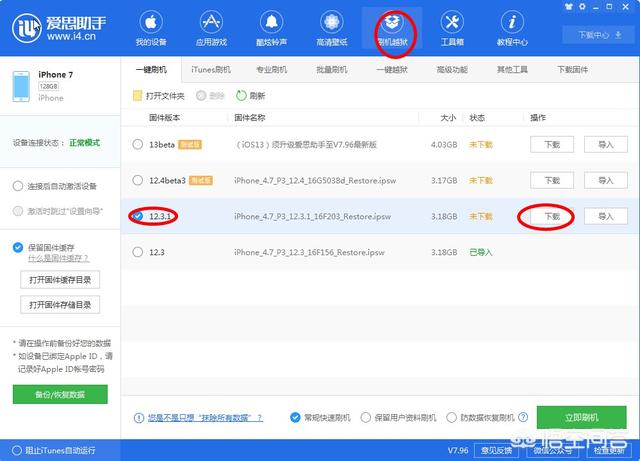Click 大小 column header

point(448,118)
